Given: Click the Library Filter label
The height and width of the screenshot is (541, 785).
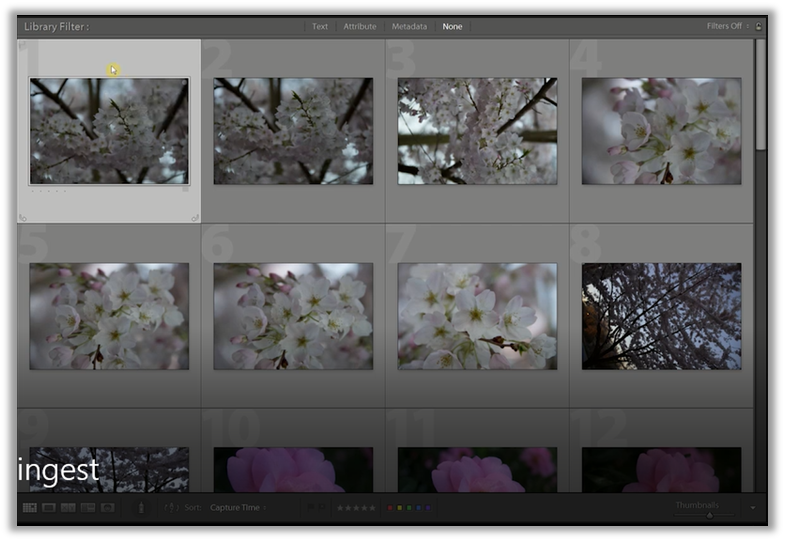Looking at the screenshot, I should click(x=57, y=27).
